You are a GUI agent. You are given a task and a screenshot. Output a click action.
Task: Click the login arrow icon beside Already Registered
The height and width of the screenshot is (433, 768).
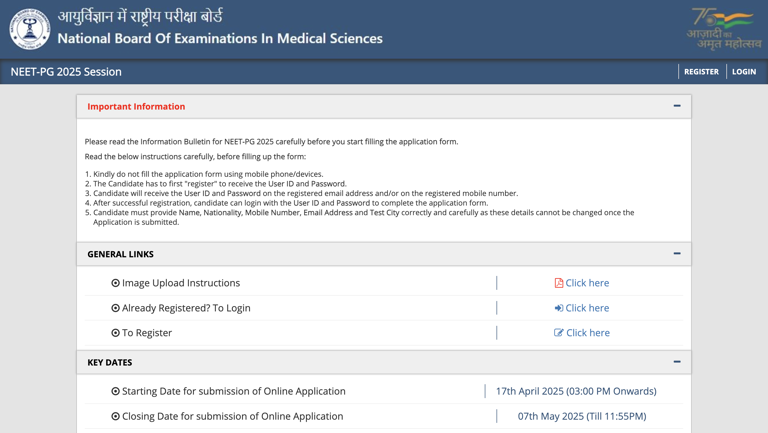pyautogui.click(x=559, y=308)
